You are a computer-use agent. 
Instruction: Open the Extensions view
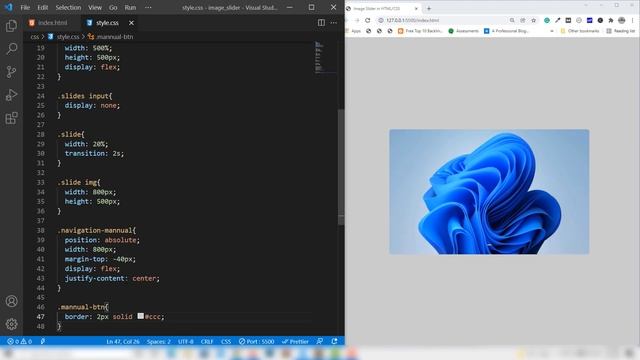(x=11, y=118)
